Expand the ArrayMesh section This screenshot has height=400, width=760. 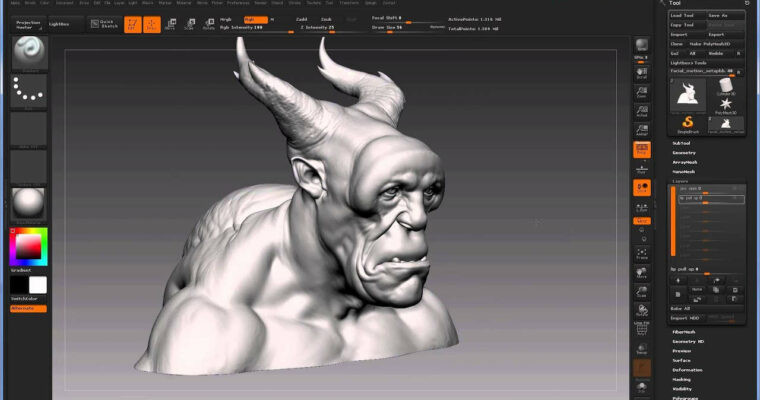tap(685, 162)
